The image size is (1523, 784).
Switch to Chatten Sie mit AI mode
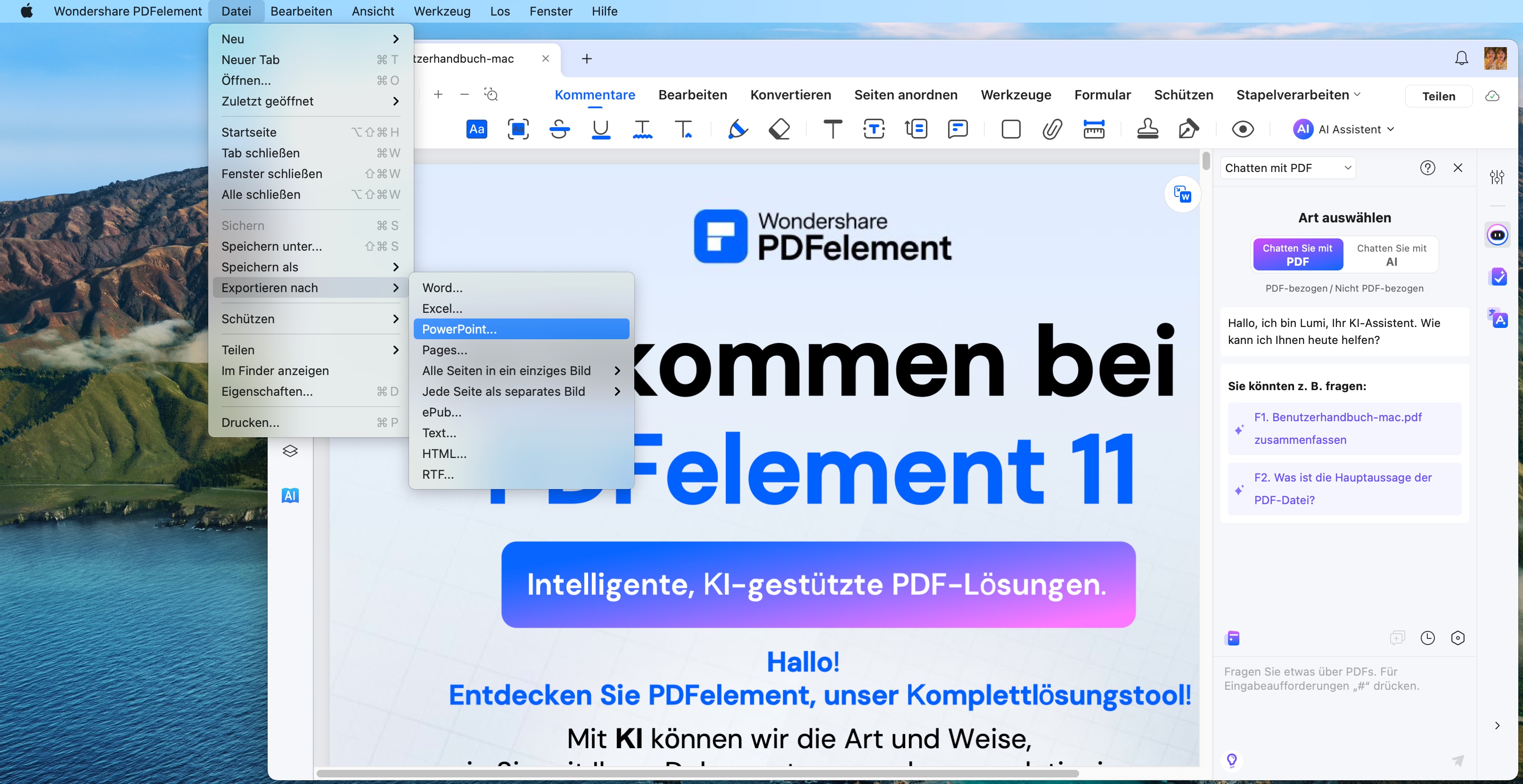click(x=1391, y=255)
